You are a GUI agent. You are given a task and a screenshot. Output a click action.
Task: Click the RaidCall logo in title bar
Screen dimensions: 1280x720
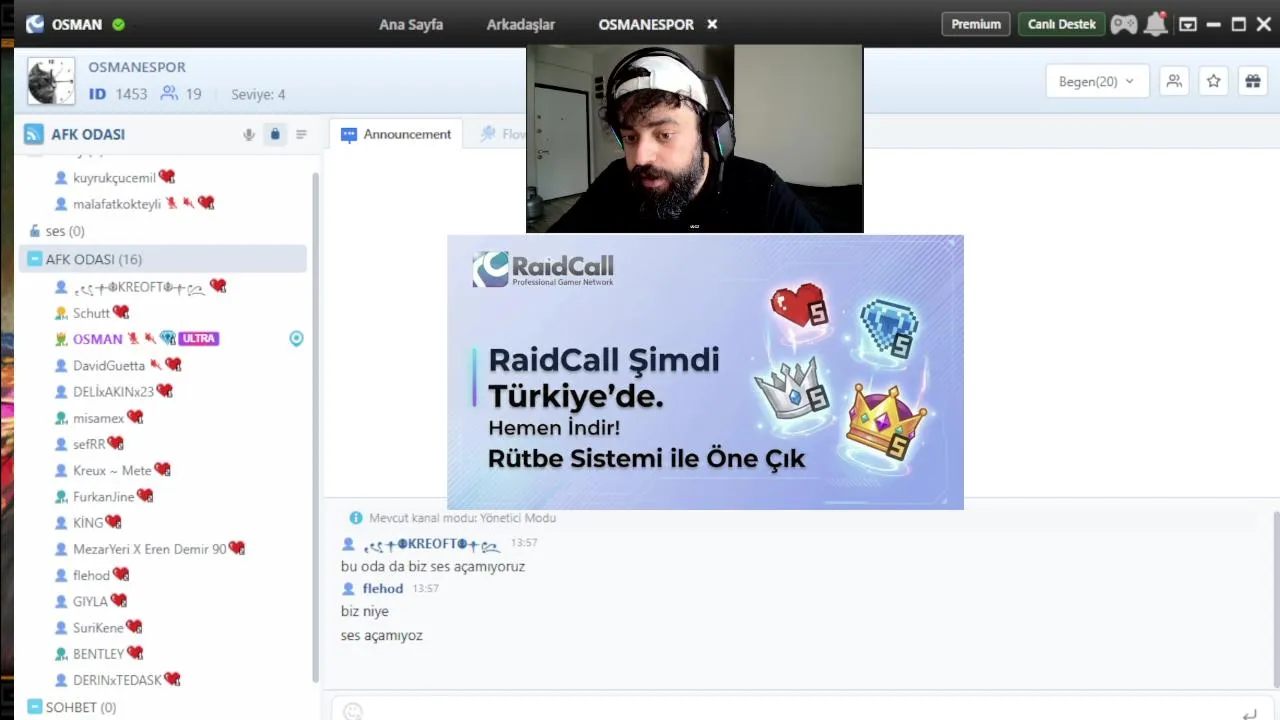click(35, 24)
